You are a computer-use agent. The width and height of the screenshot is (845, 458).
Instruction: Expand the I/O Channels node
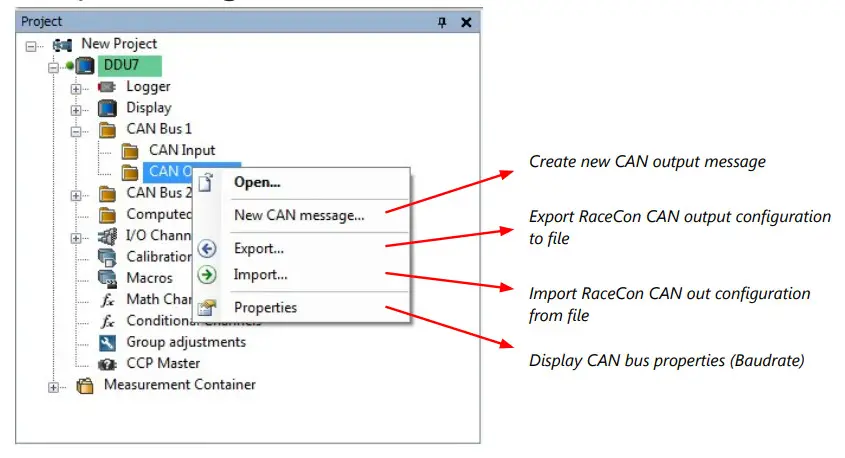pos(76,238)
